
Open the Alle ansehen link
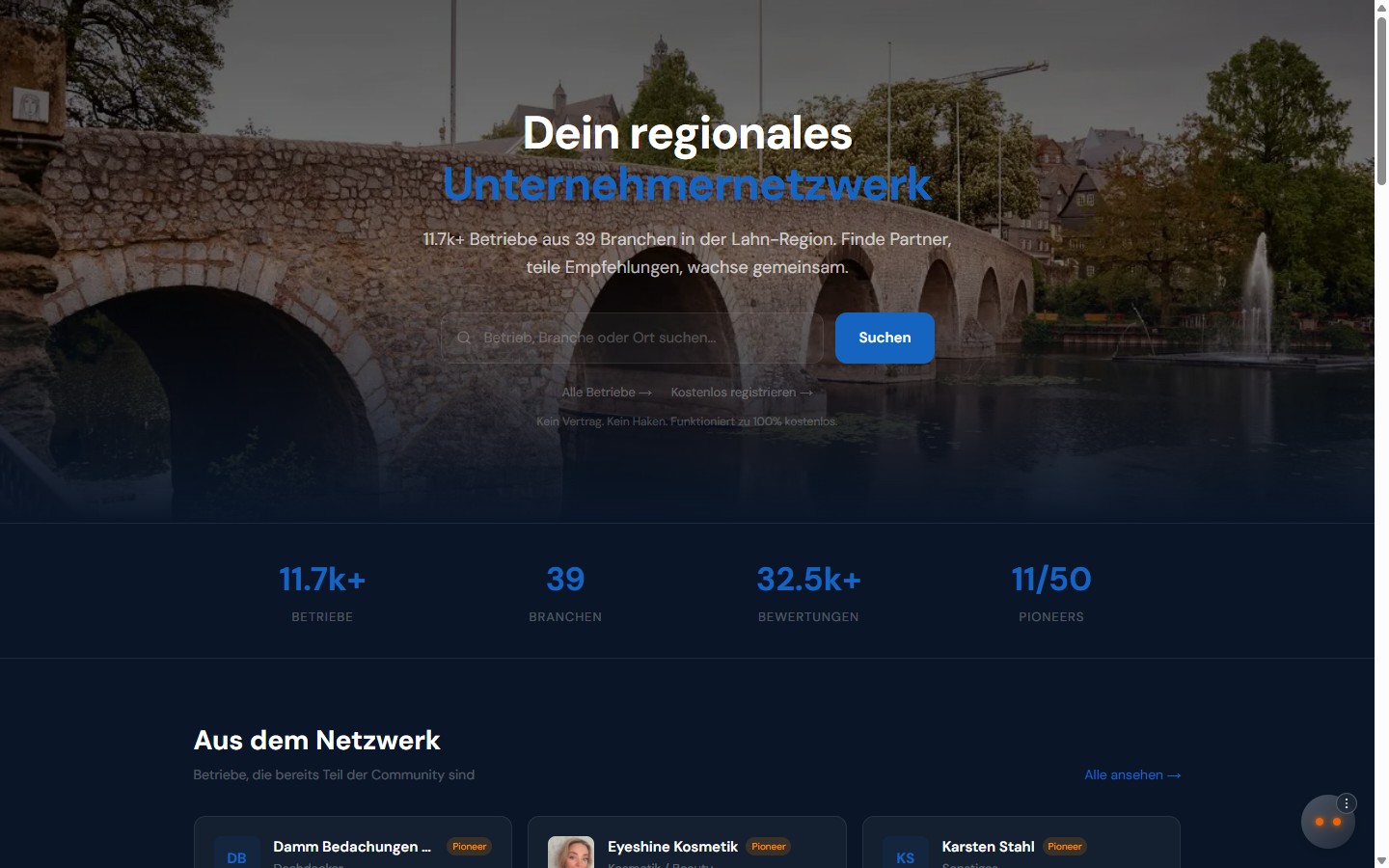tap(1132, 774)
